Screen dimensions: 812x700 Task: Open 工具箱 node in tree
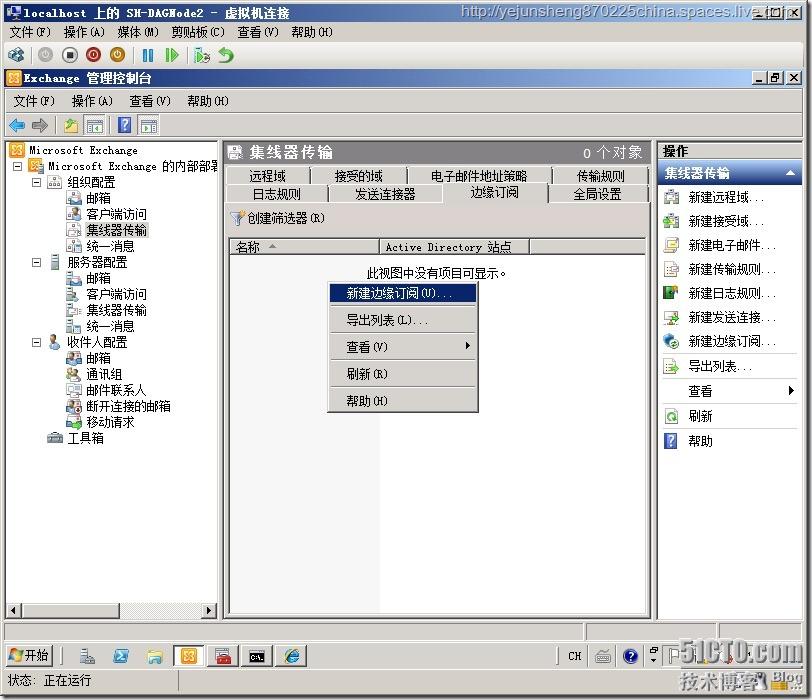coord(85,439)
